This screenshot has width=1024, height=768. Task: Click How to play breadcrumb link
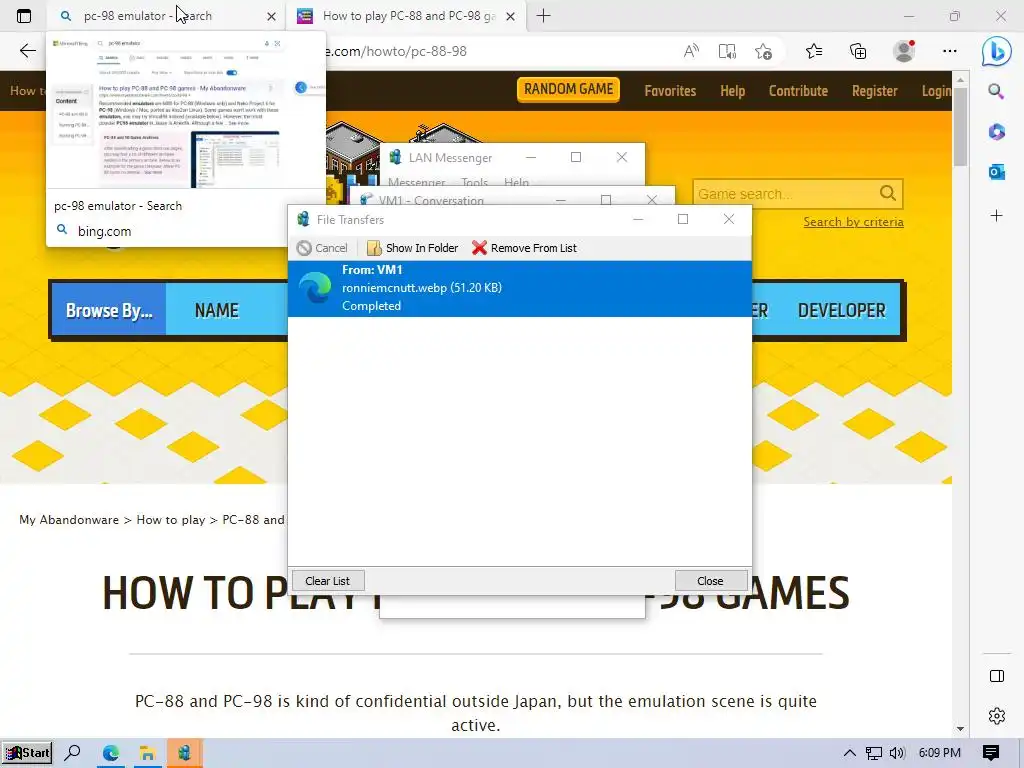point(170,520)
